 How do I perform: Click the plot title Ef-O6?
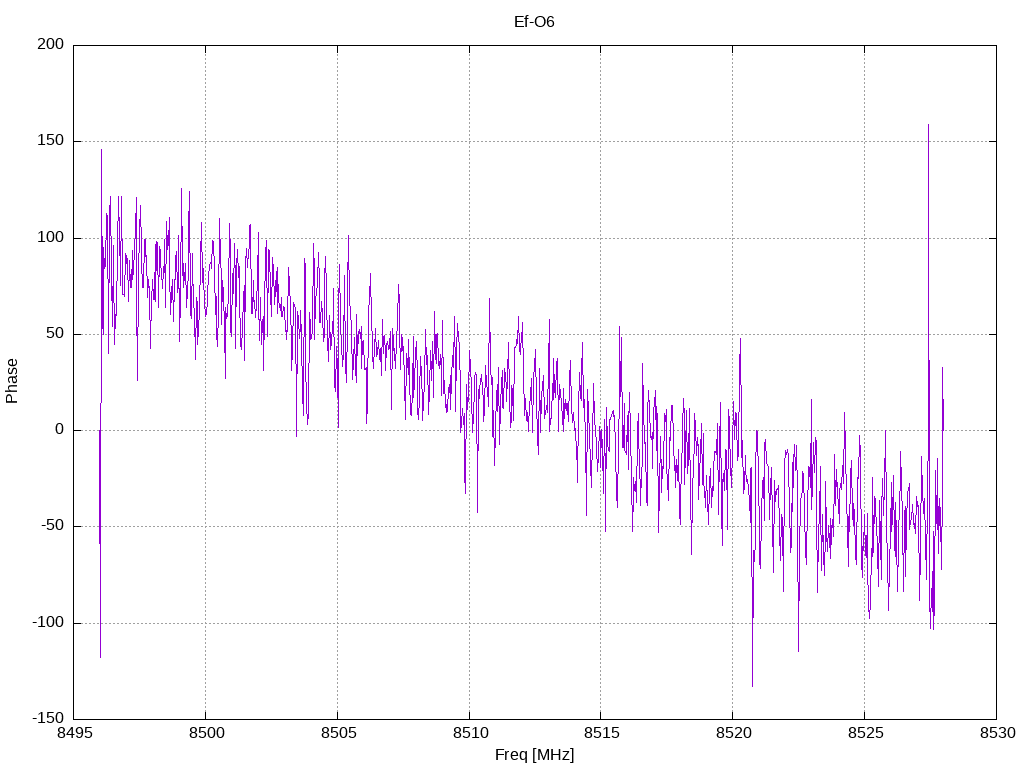534,22
